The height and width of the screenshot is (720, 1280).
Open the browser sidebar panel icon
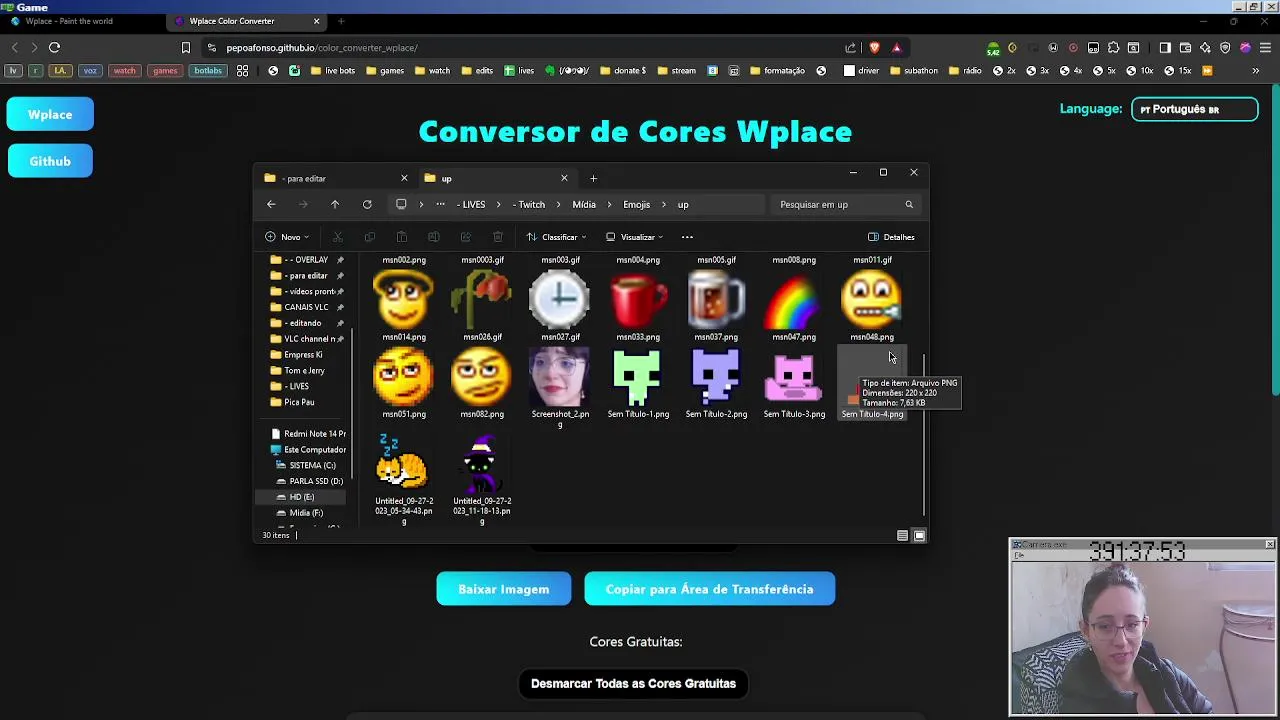click(x=1165, y=47)
